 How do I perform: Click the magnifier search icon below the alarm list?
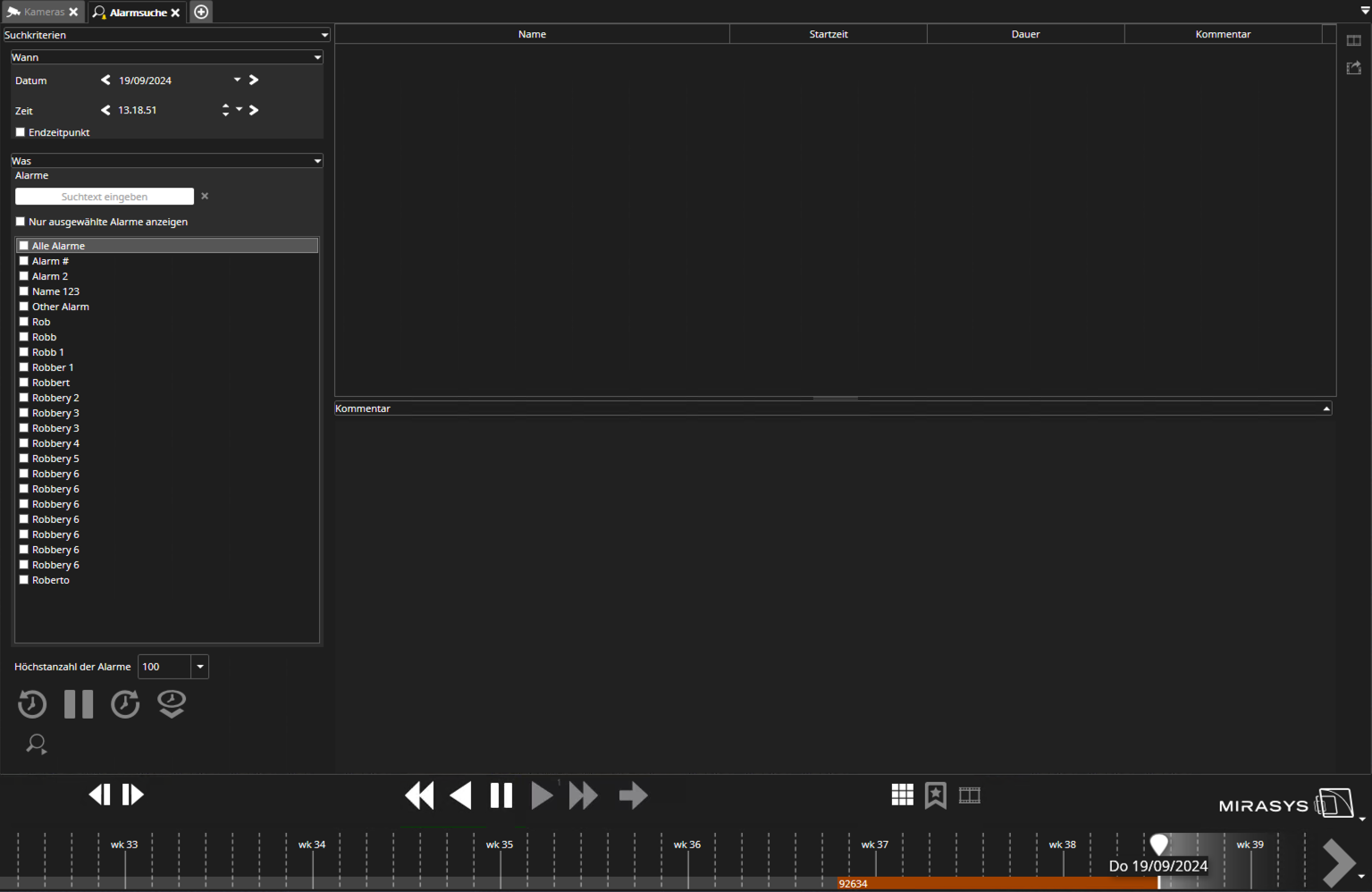point(37,744)
